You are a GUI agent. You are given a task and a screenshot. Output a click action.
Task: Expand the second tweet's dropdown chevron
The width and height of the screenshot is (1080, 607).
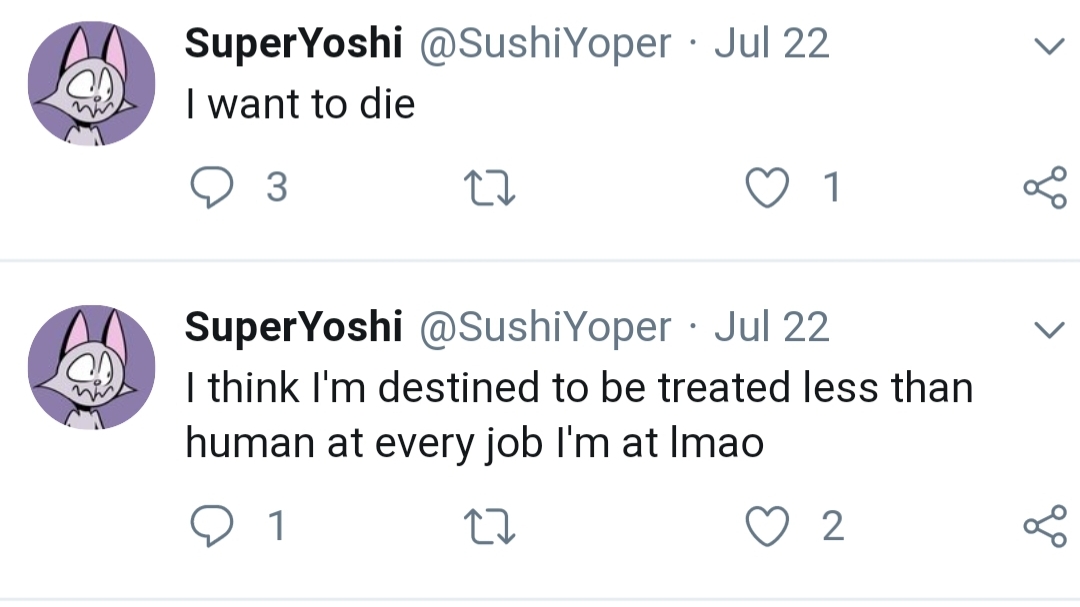click(1047, 329)
